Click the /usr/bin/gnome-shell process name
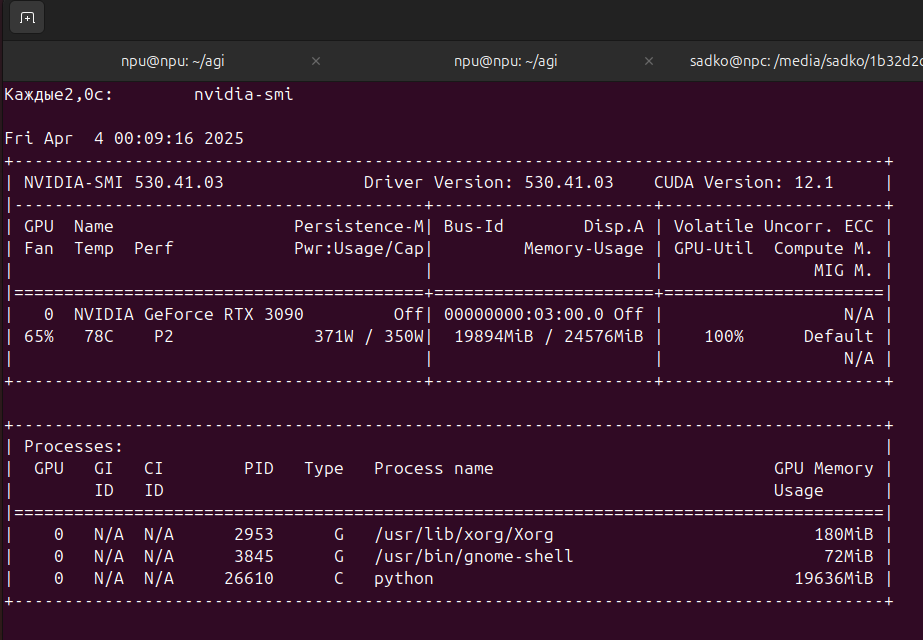Image resolution: width=923 pixels, height=640 pixels. tap(473, 556)
